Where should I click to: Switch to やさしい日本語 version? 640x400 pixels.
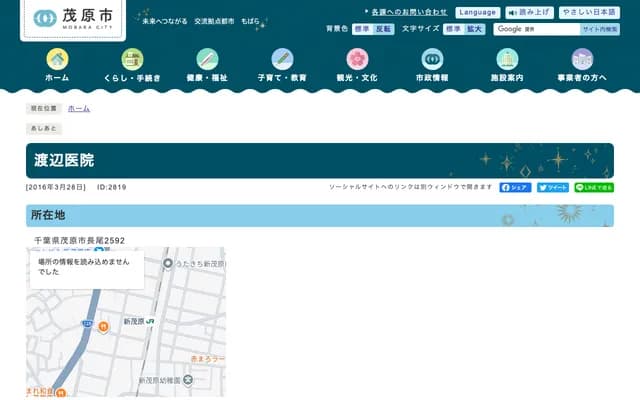click(589, 12)
